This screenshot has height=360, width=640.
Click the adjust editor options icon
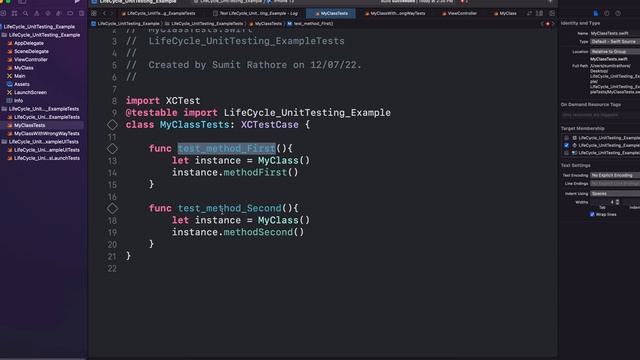540,13
